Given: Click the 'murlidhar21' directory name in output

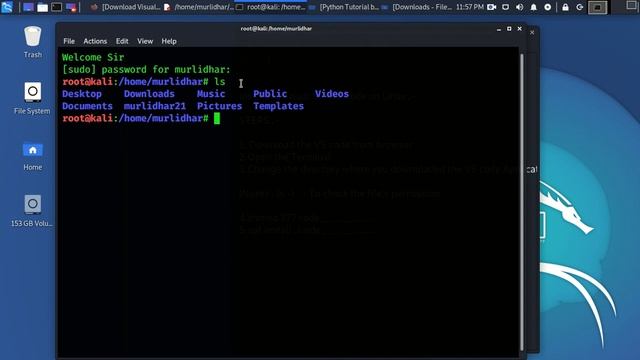Looking at the screenshot, I should pyautogui.click(x=155, y=106).
